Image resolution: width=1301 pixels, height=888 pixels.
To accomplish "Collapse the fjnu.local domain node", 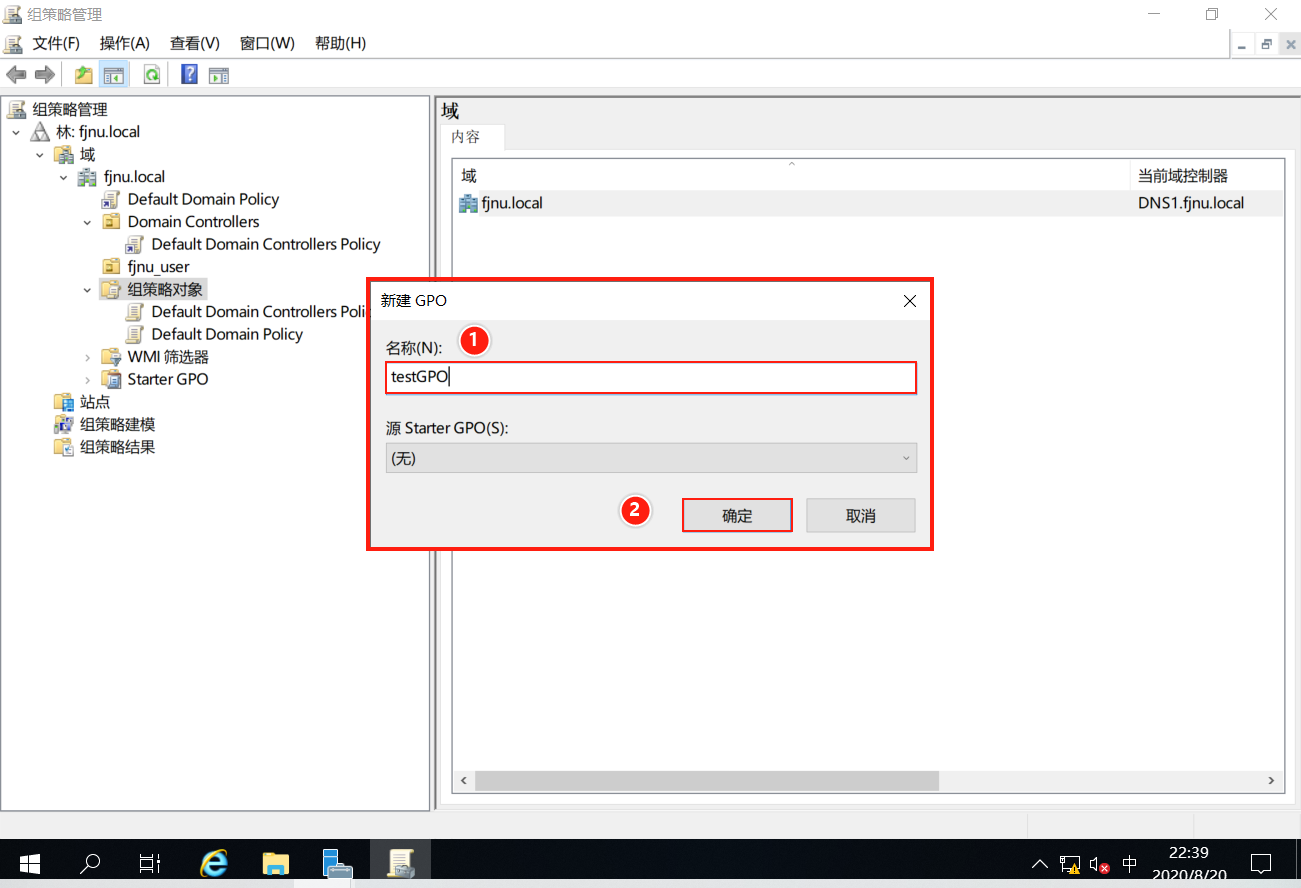I will tap(64, 177).
